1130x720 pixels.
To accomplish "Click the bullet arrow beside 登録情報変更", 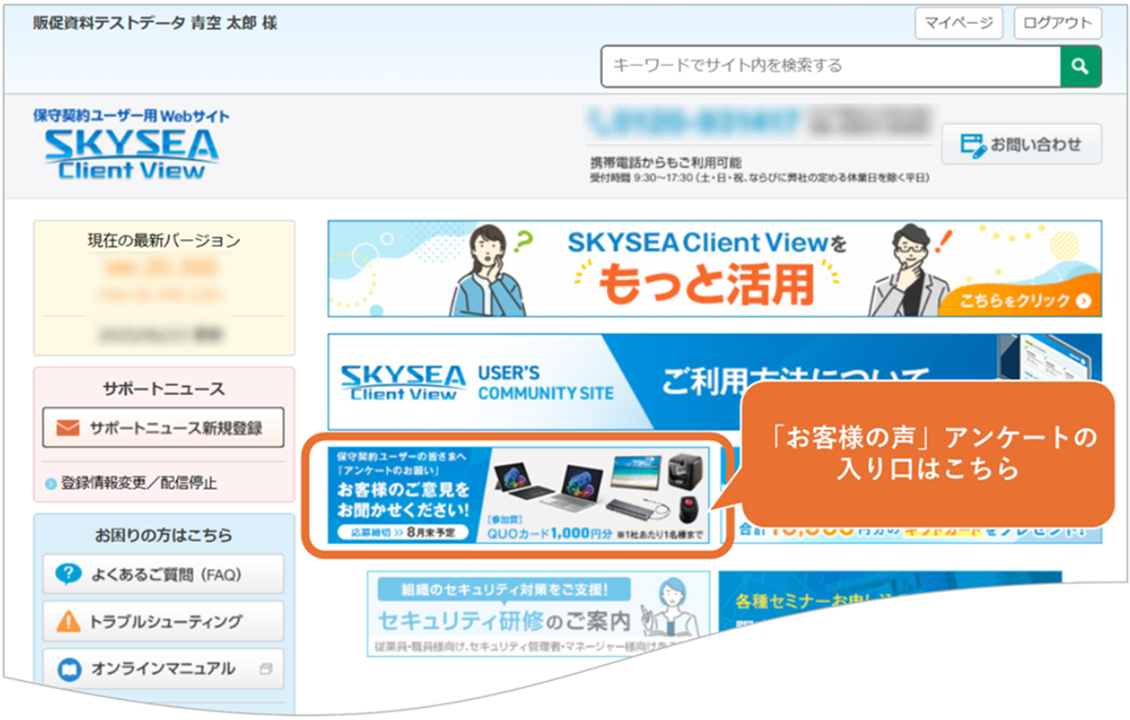I will pos(50,484).
